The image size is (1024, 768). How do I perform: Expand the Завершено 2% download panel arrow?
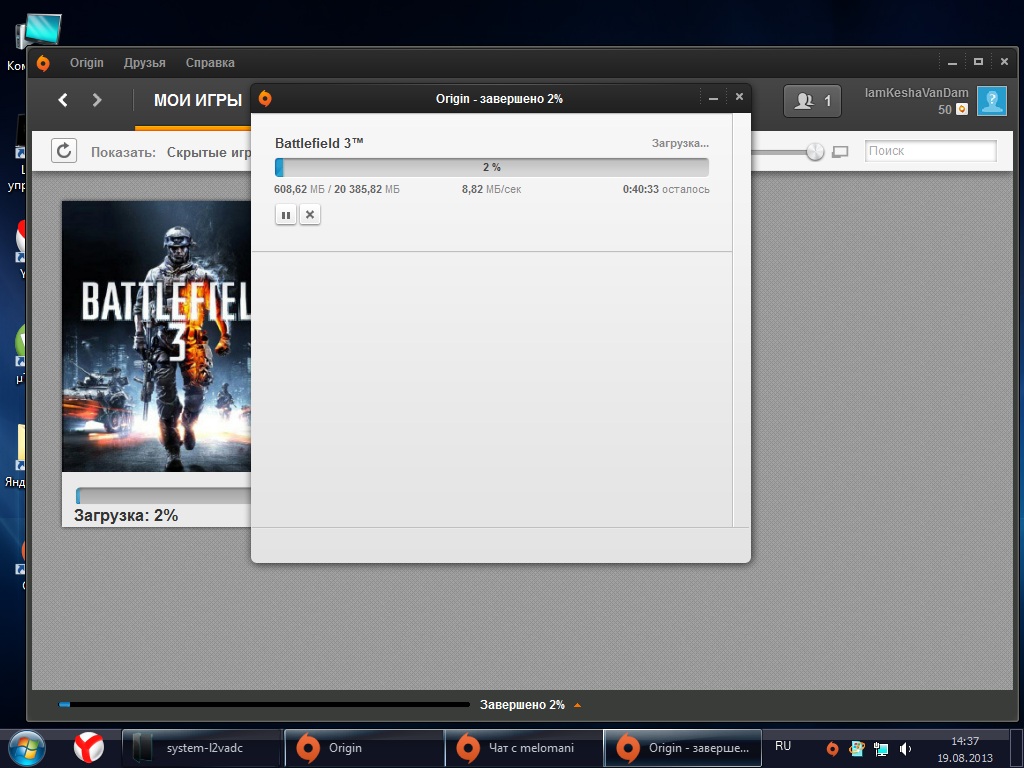[x=577, y=705]
